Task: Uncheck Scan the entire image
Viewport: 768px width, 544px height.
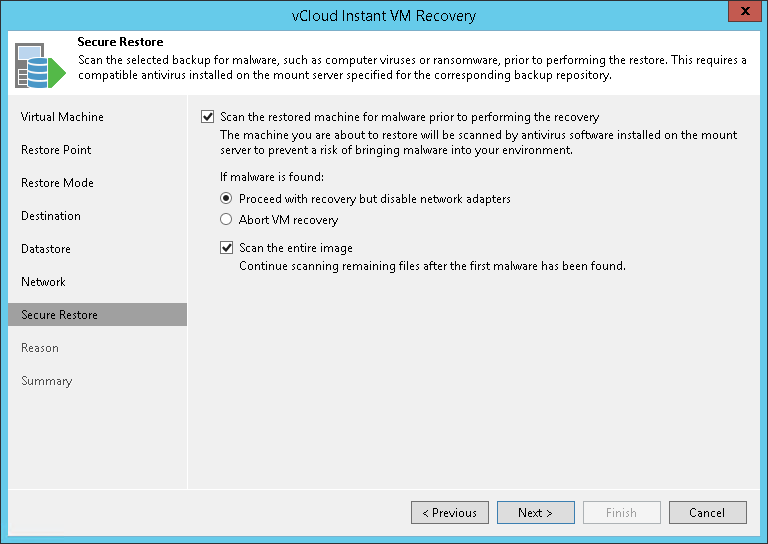Action: click(x=227, y=248)
